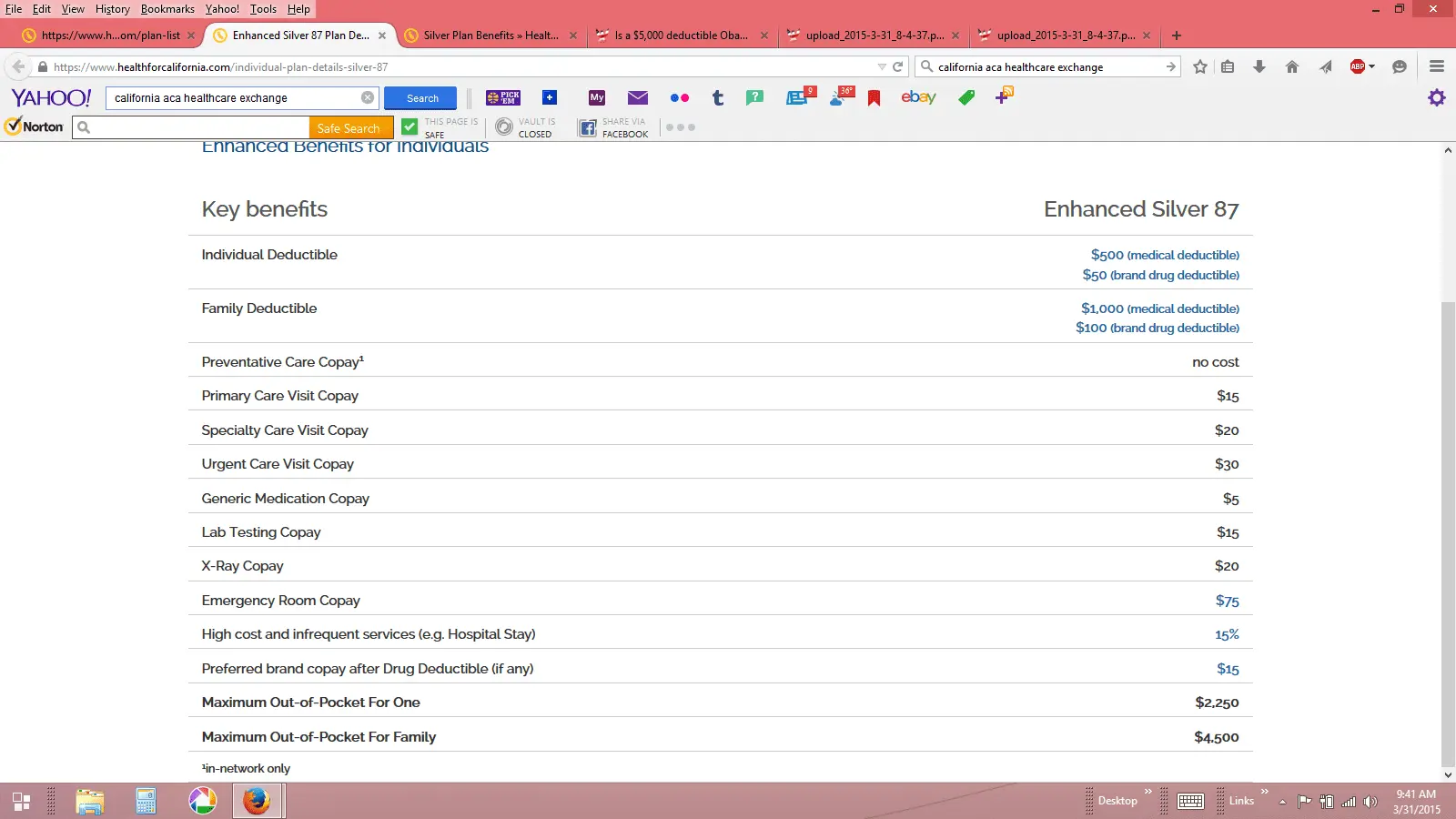This screenshot has width=1456, height=819.
Task: Expand the URL bar history dropdown
Action: (x=881, y=66)
